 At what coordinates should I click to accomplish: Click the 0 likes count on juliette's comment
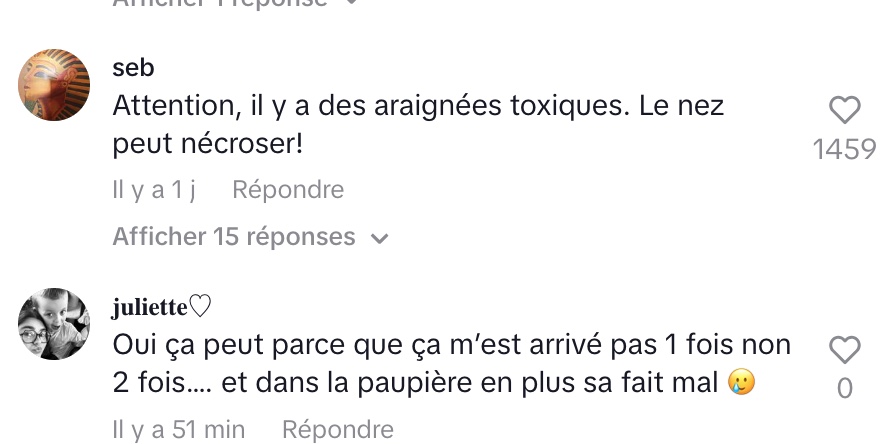point(845,389)
